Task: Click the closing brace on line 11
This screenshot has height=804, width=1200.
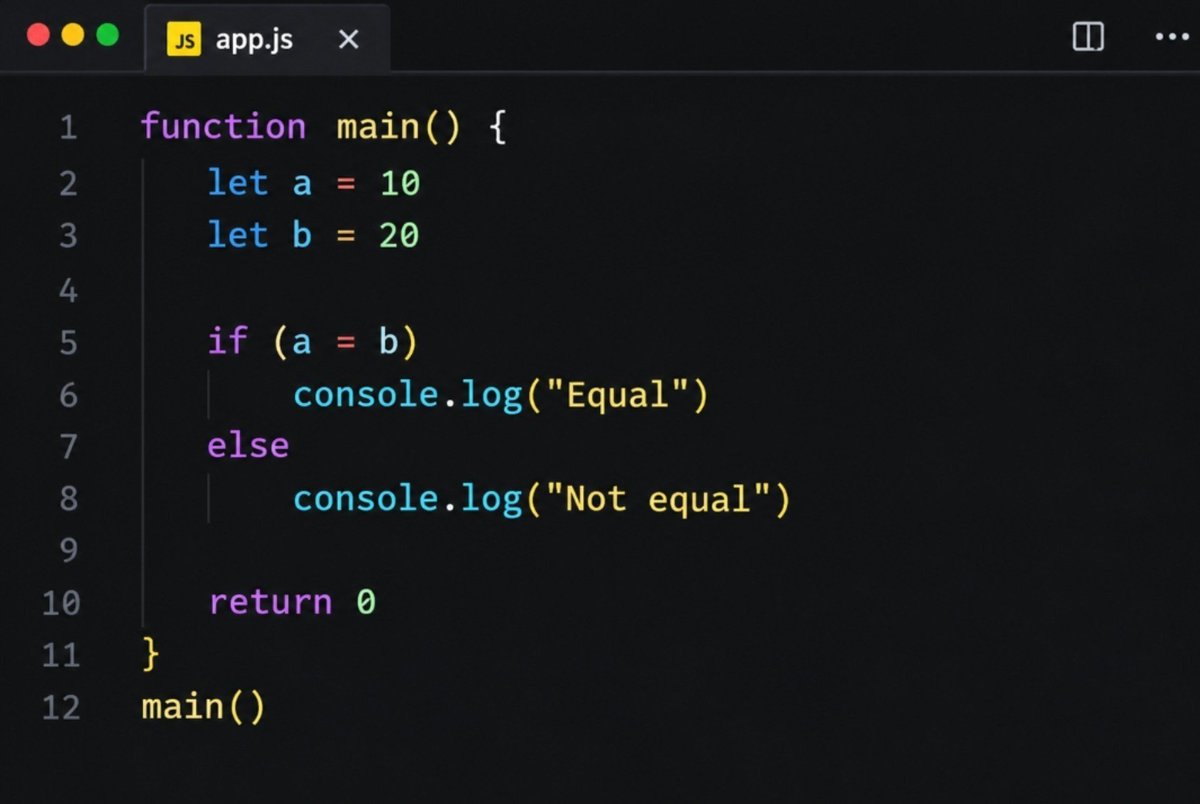Action: click(151, 655)
